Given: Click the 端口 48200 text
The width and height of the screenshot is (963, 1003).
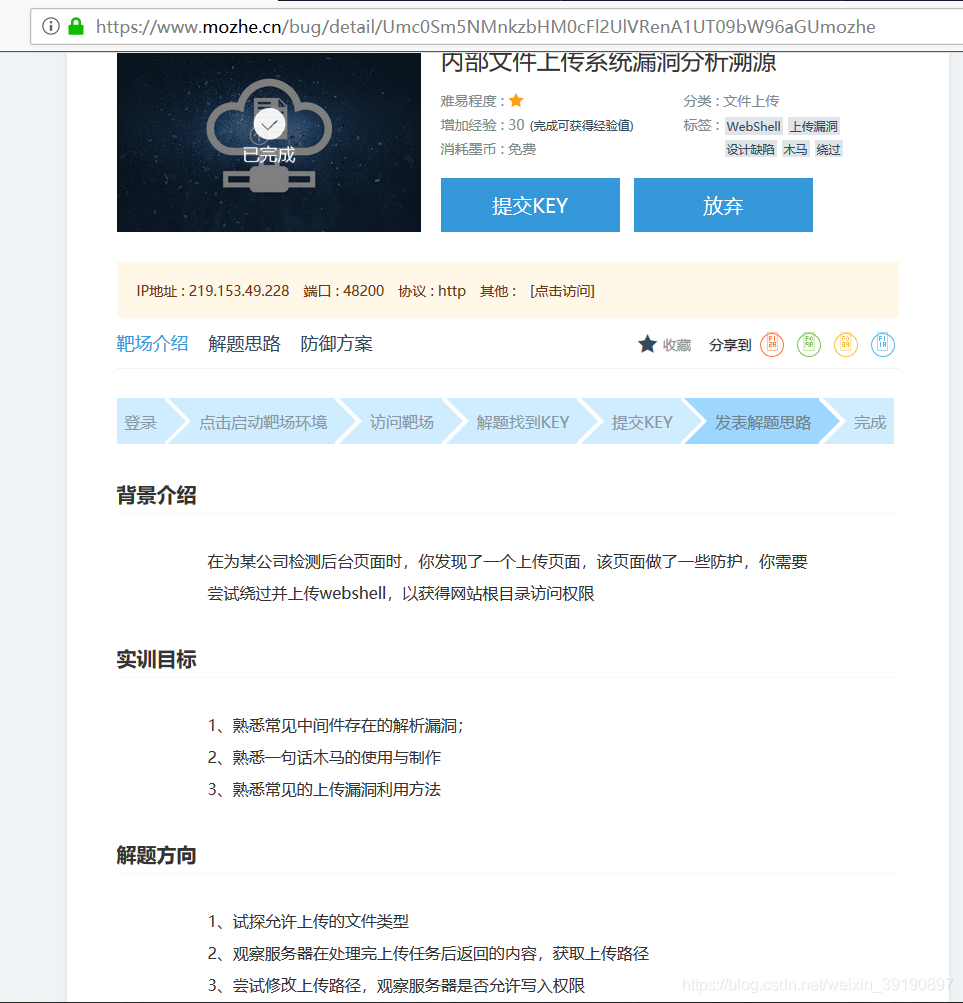Looking at the screenshot, I should pyautogui.click(x=344, y=291).
